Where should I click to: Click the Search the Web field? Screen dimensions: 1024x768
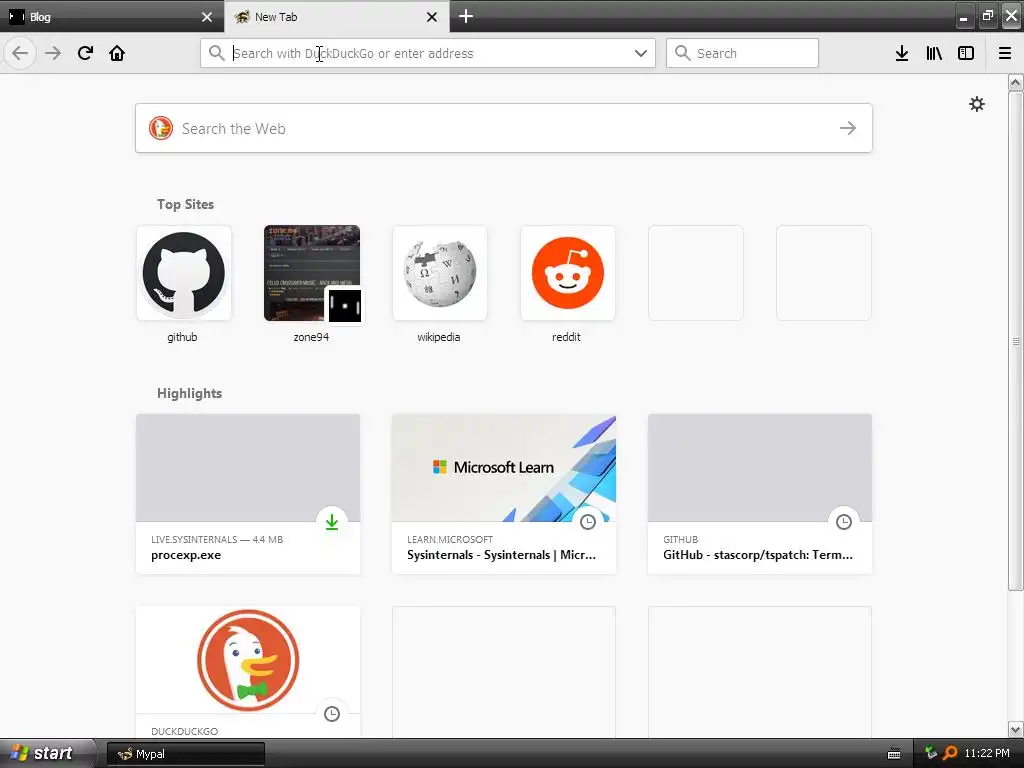pyautogui.click(x=504, y=128)
